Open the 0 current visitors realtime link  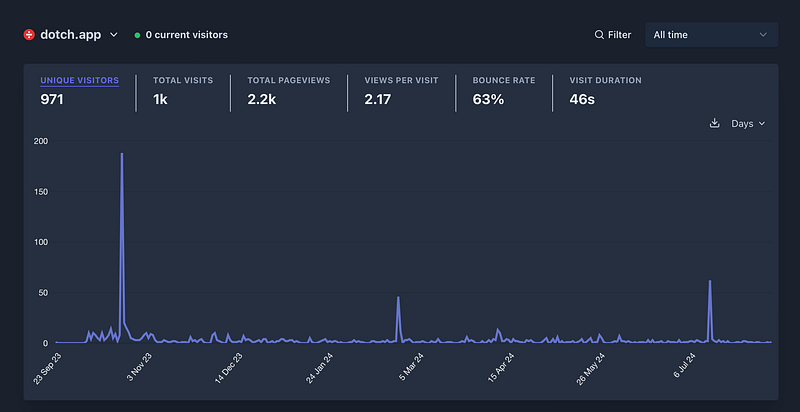(x=186, y=35)
